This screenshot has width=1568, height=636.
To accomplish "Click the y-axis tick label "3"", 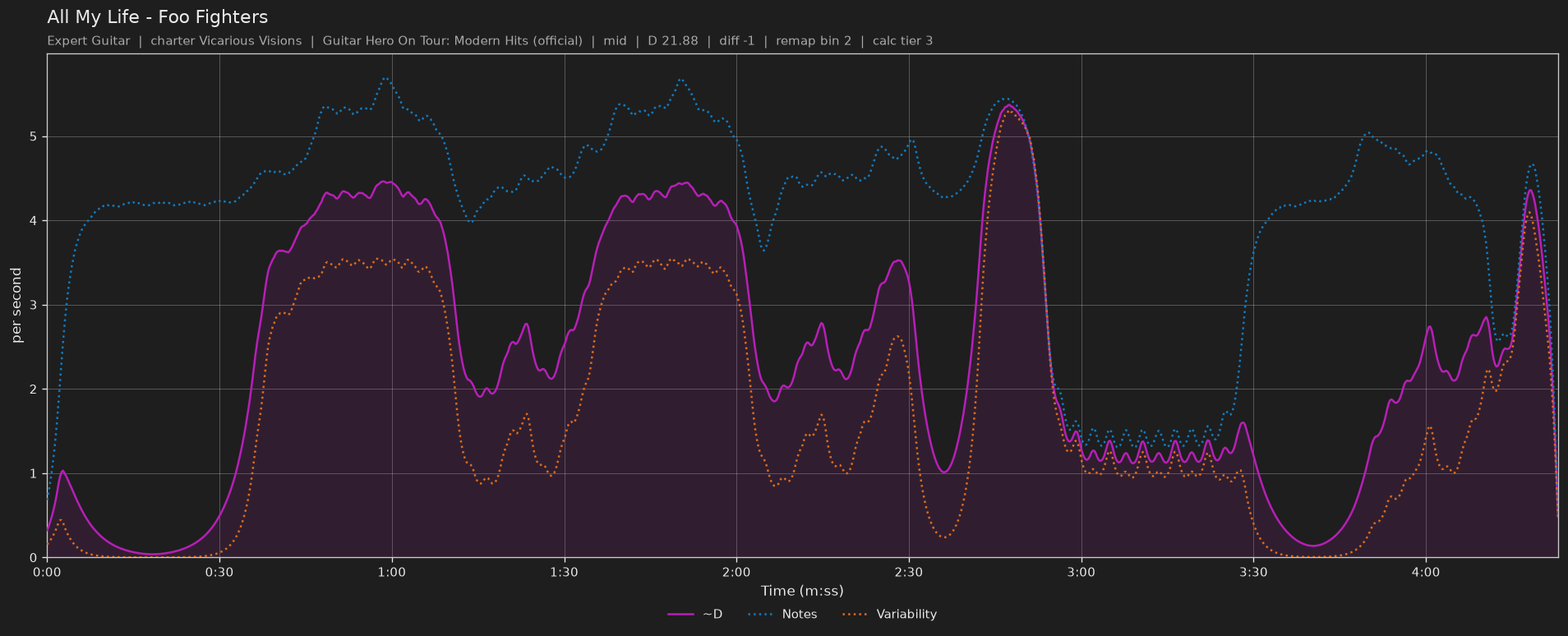I will (x=34, y=306).
